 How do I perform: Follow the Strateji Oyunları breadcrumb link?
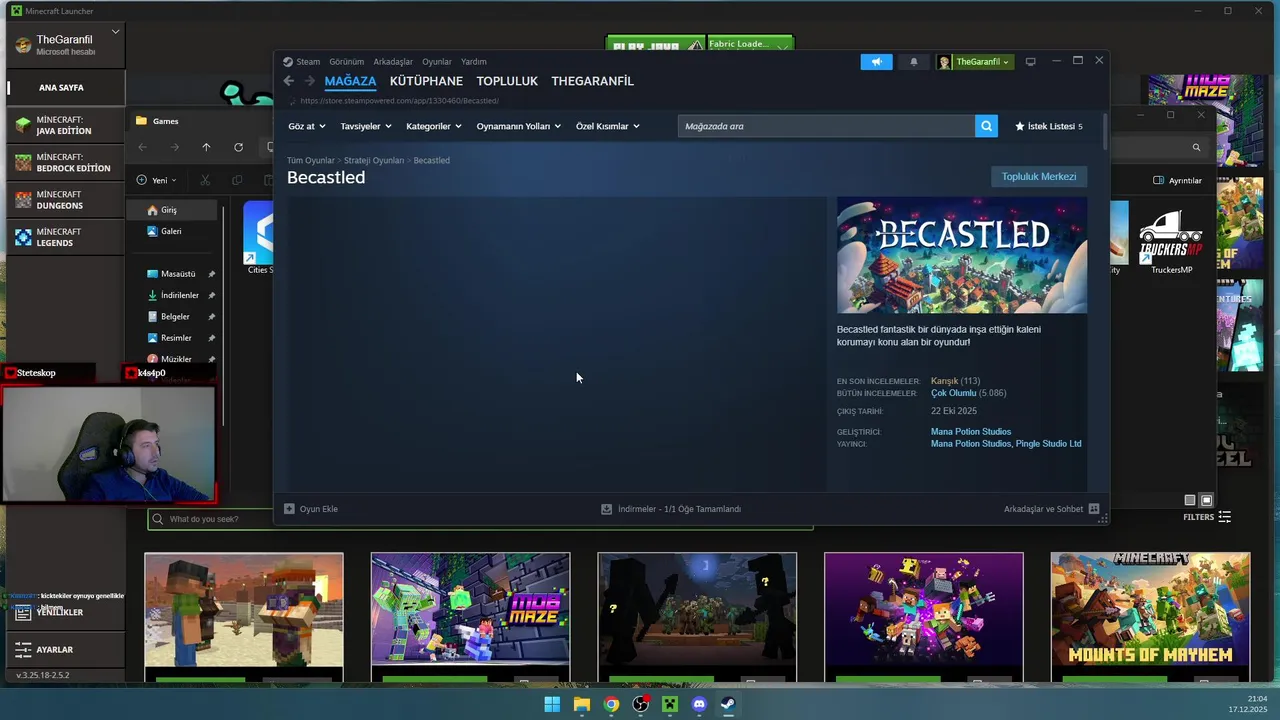[374, 160]
